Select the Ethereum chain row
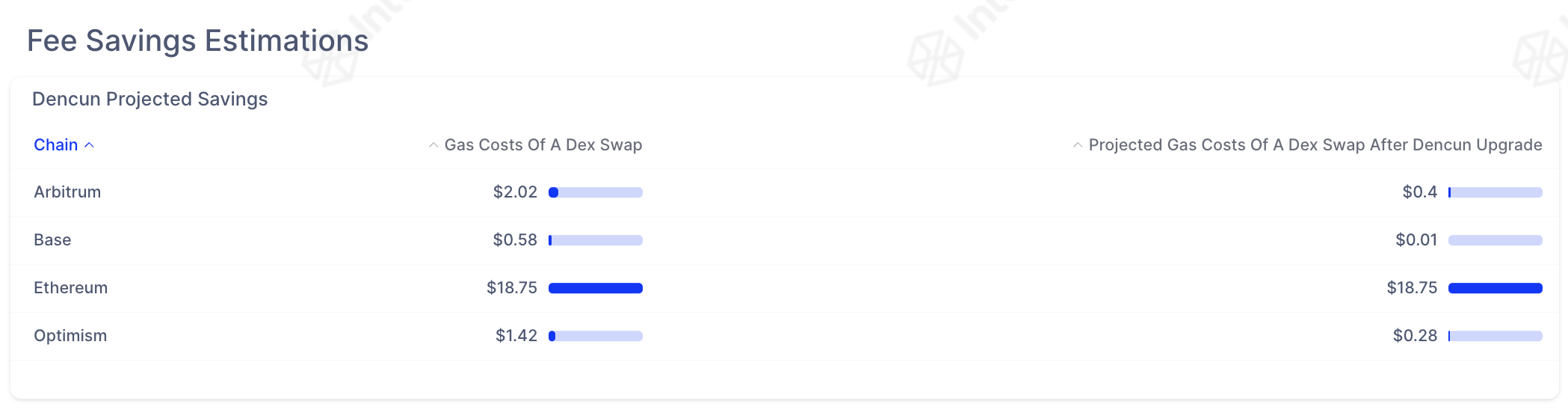 [785, 288]
